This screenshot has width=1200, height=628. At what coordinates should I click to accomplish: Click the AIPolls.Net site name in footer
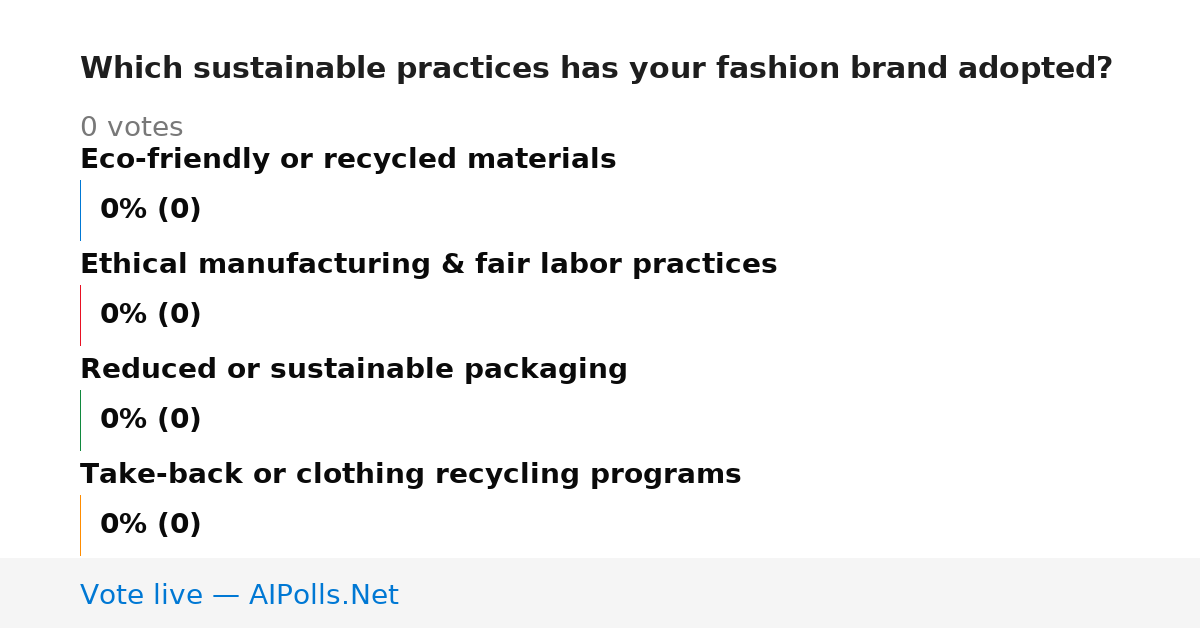pos(324,595)
